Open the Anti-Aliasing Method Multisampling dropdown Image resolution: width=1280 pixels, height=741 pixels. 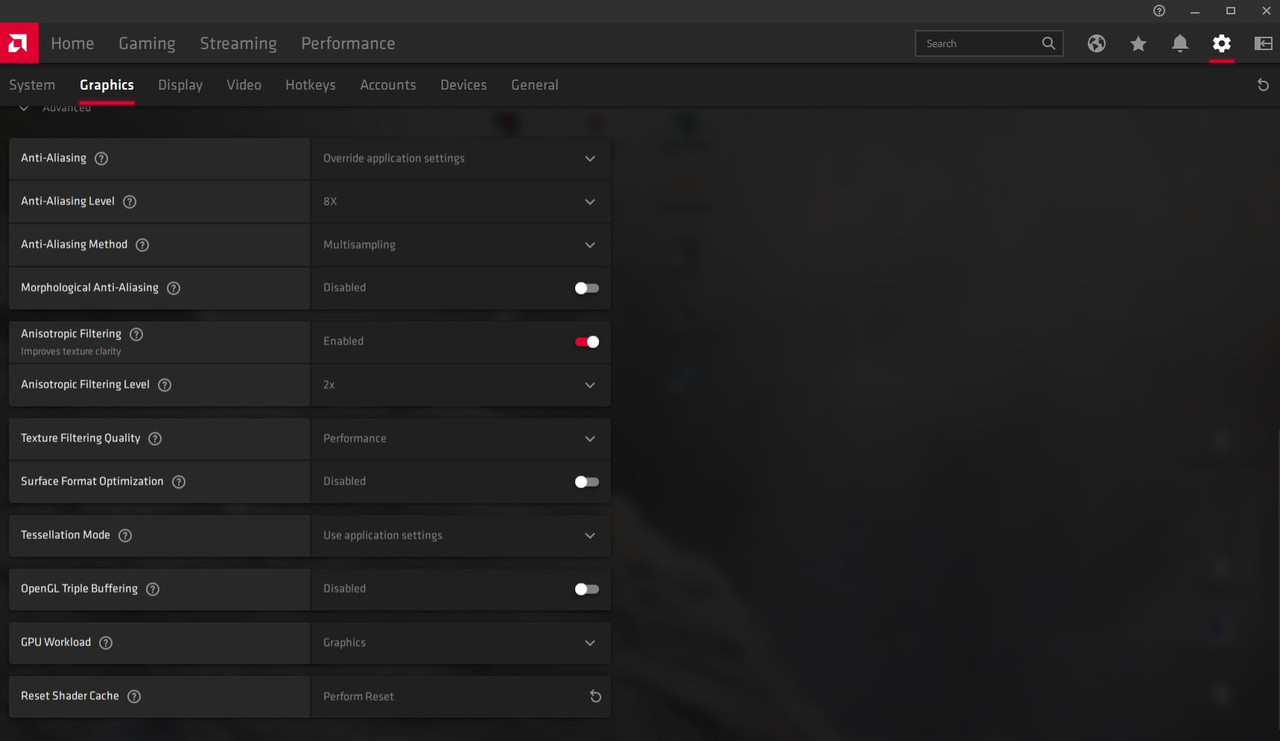coord(460,244)
